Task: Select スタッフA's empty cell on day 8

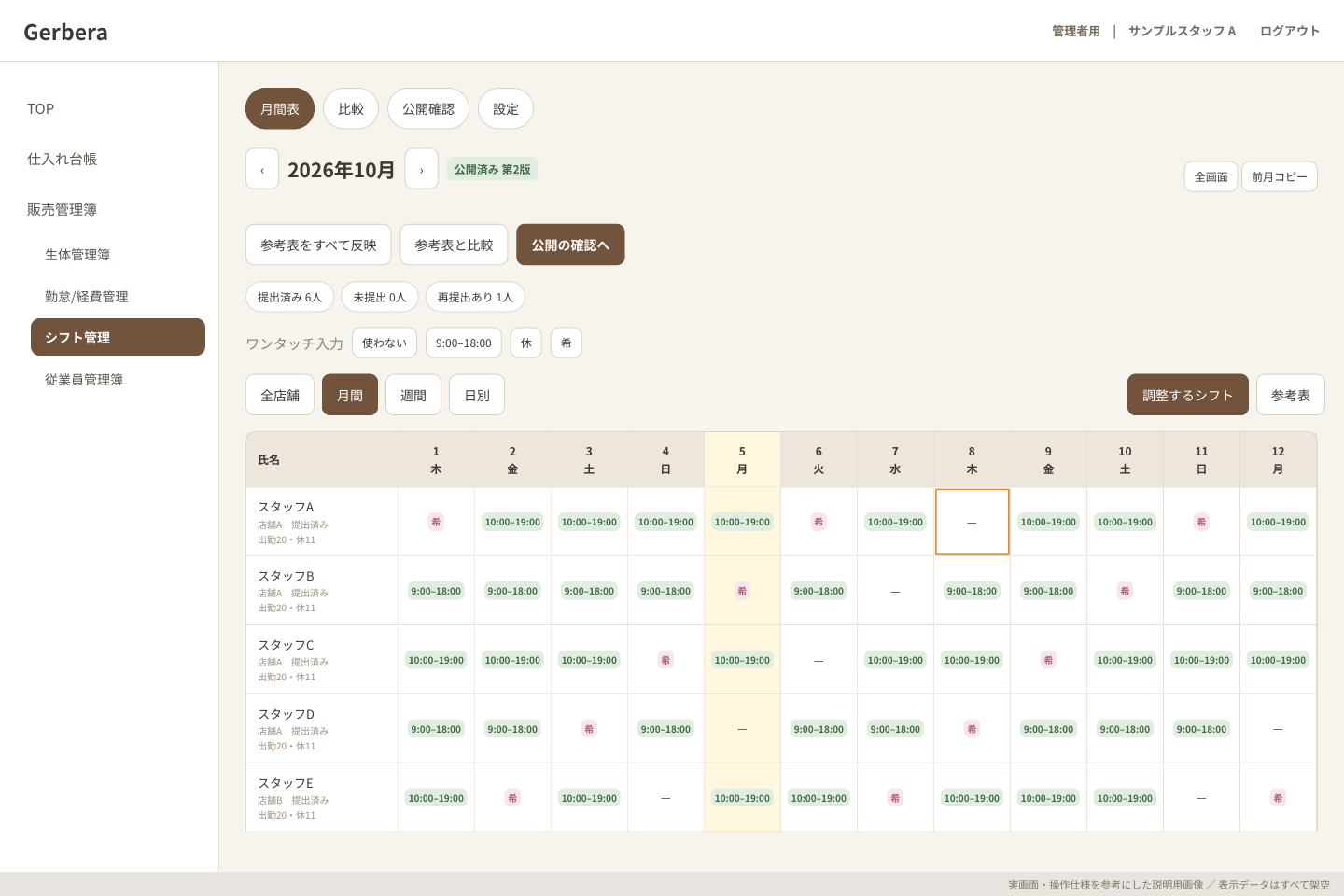Action: 973,522
